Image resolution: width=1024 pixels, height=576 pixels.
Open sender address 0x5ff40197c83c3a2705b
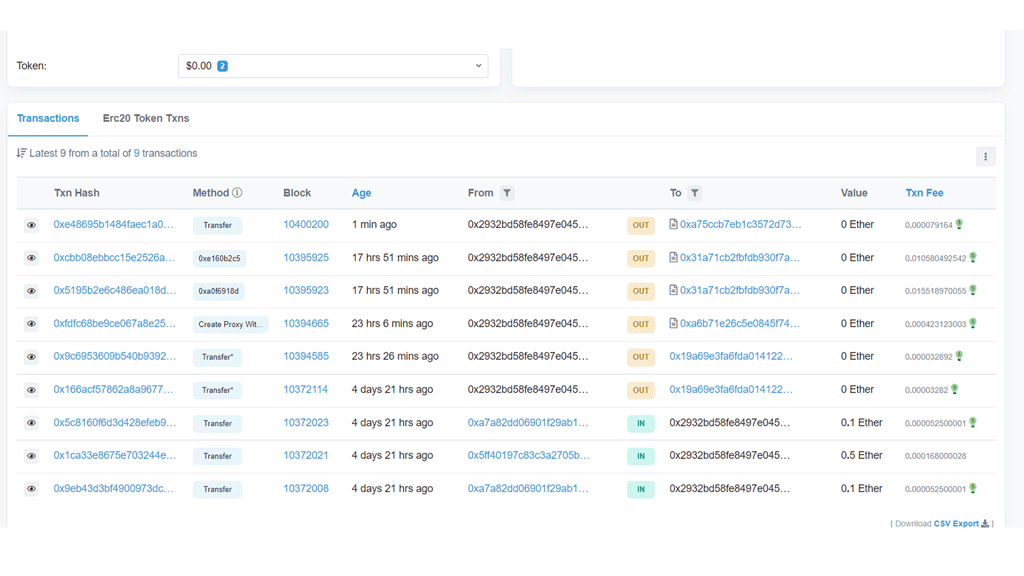[x=528, y=456]
